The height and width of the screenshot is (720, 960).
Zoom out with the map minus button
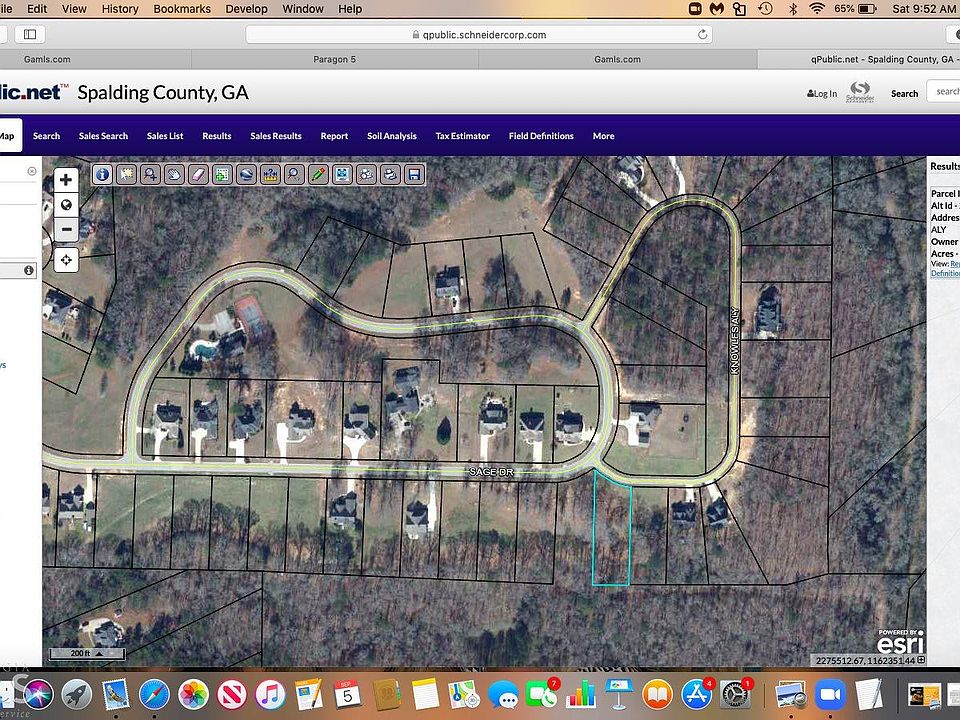pyautogui.click(x=66, y=230)
